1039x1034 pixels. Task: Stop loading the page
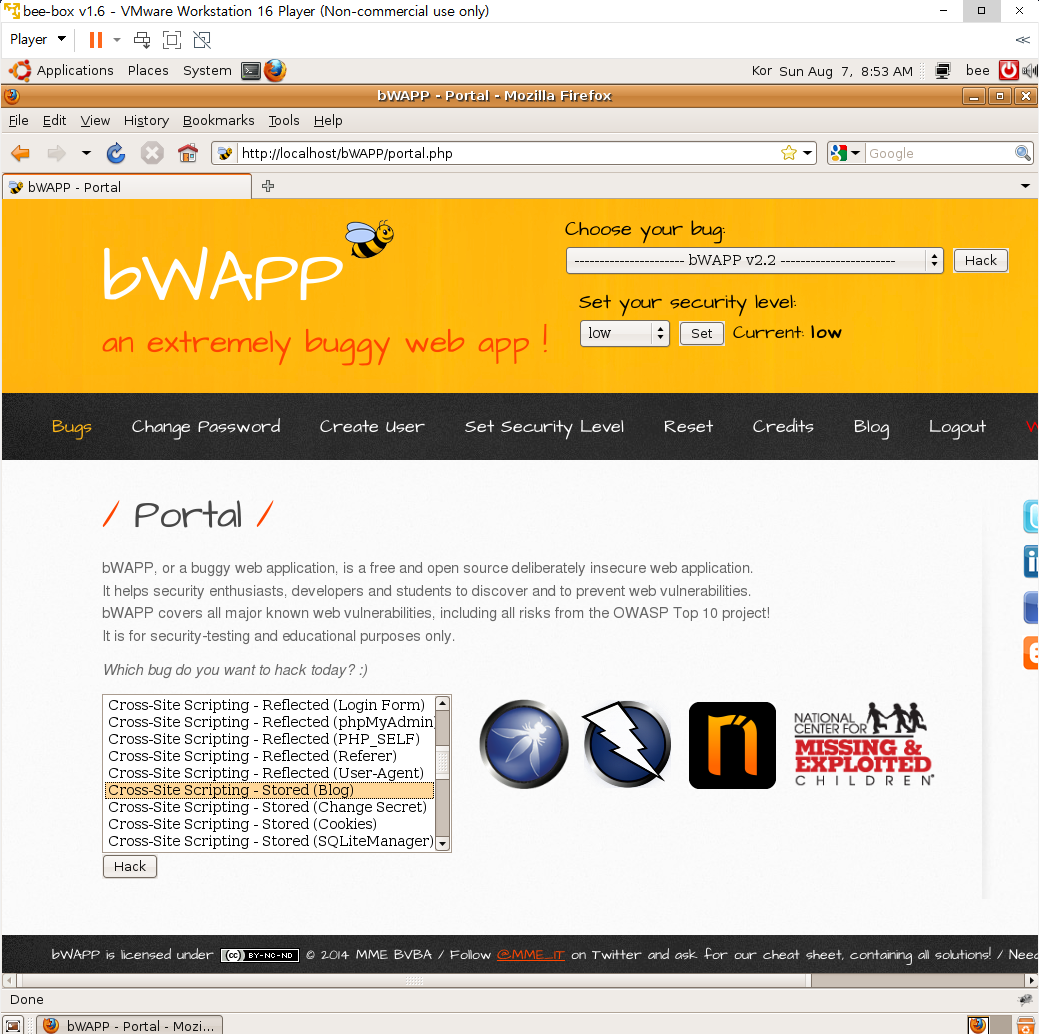click(x=152, y=153)
